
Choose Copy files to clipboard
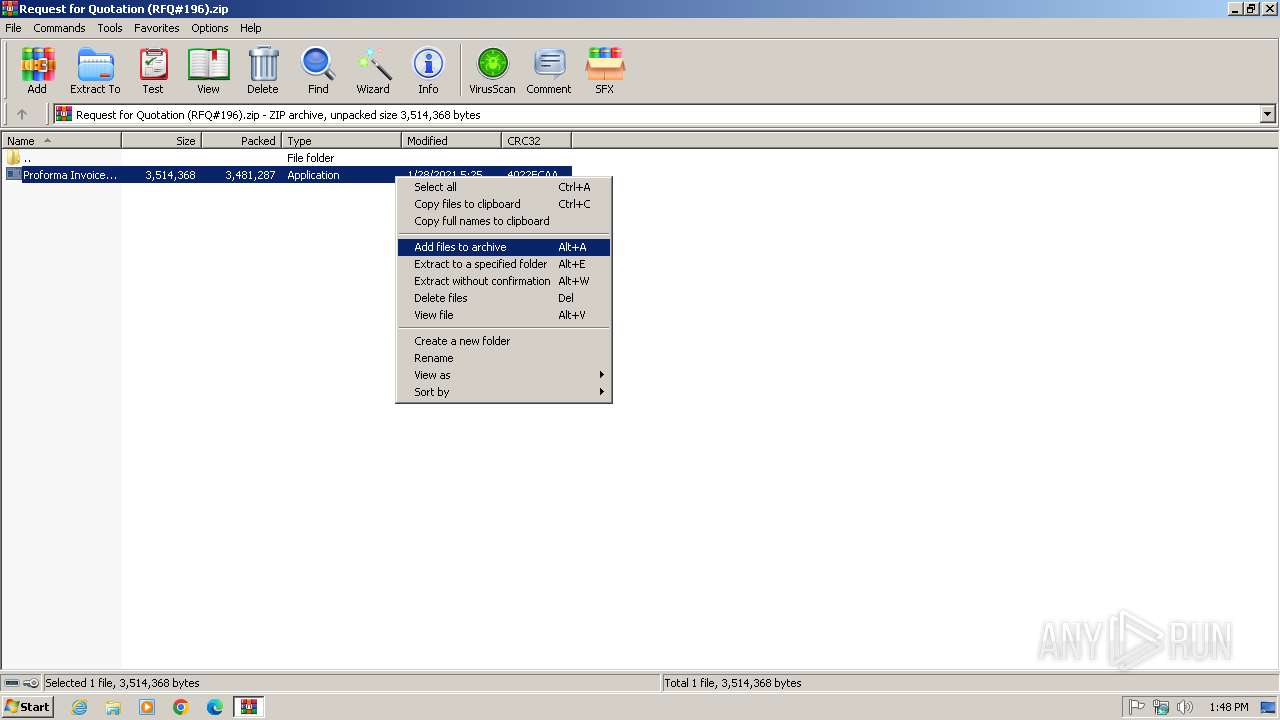504,204
